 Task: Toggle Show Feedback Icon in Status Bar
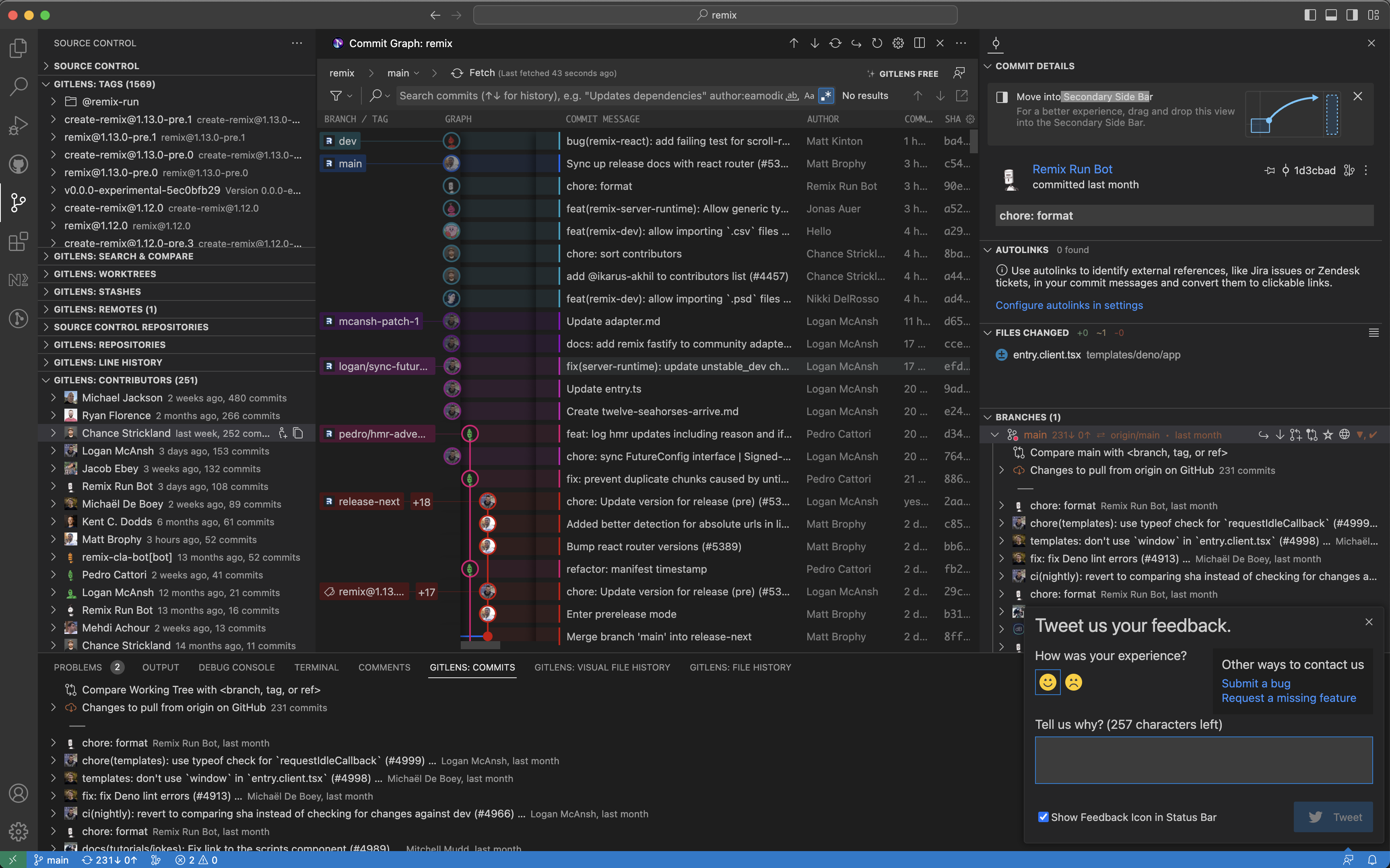tap(1043, 817)
